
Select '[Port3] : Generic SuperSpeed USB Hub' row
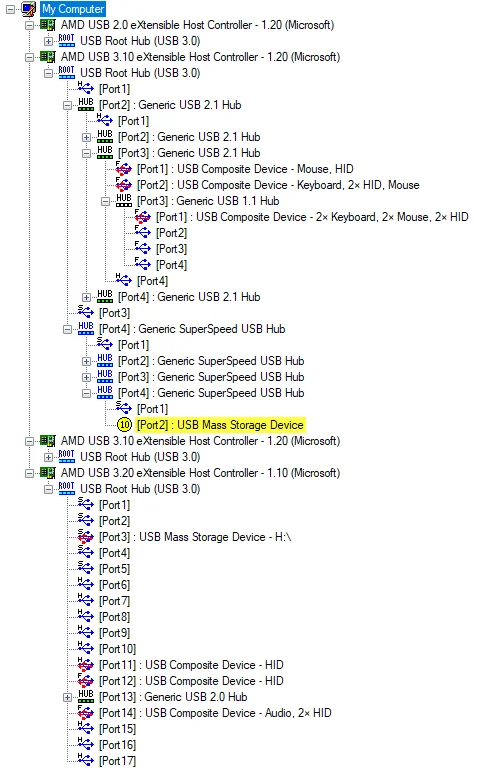211,377
